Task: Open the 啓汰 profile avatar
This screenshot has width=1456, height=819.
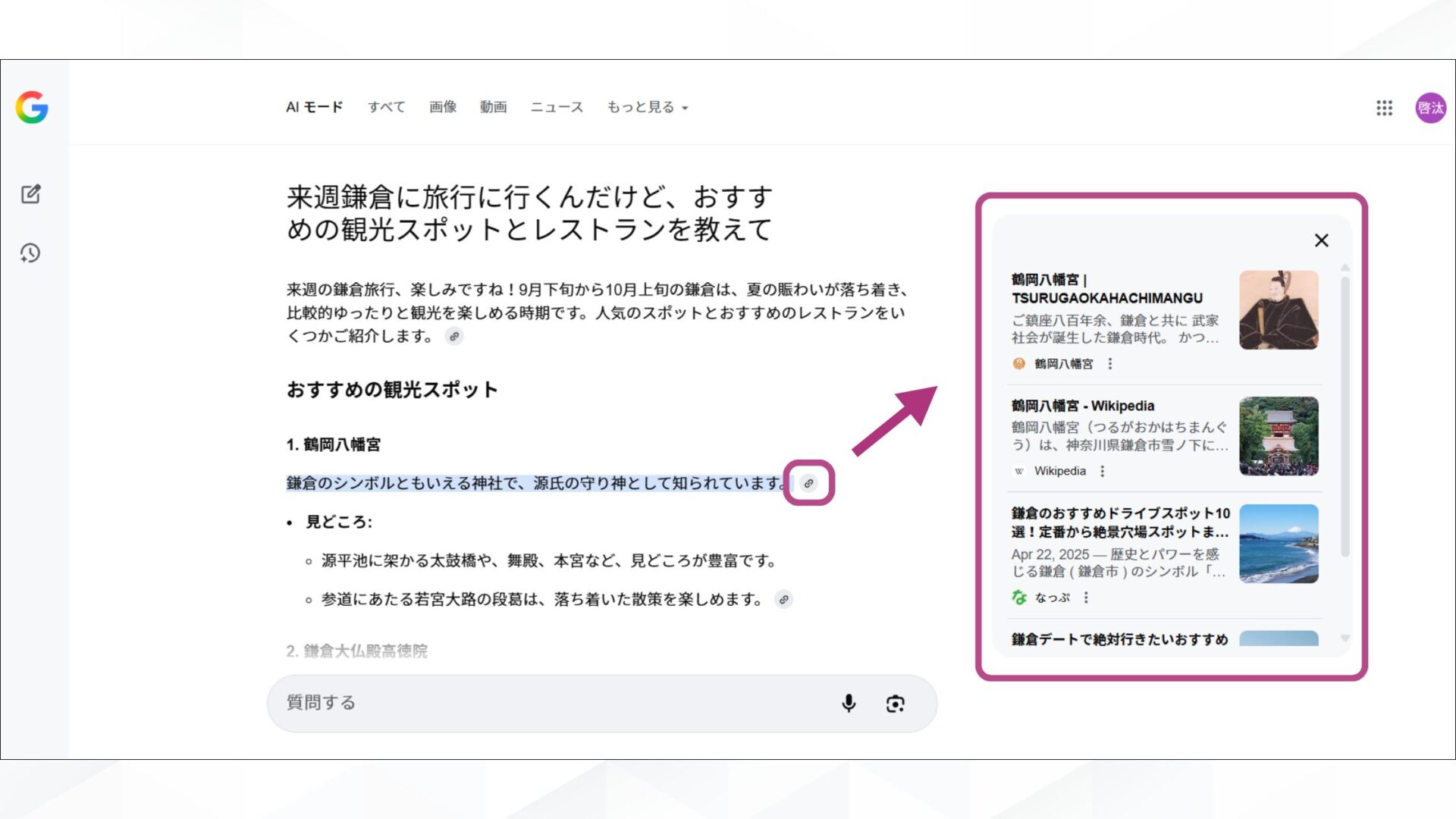Action: 1429,108
